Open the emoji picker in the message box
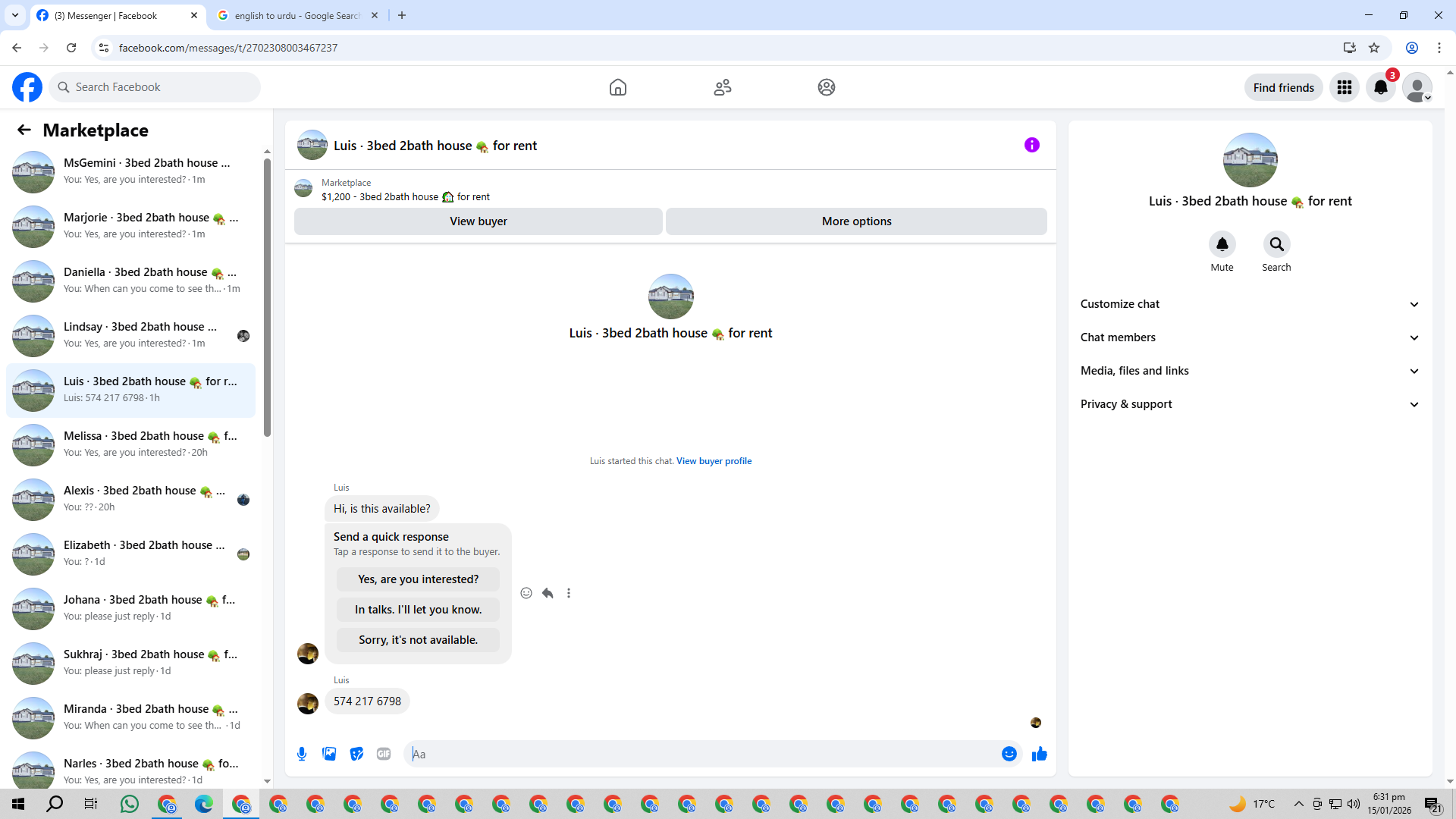This screenshot has width=1456, height=819. (1009, 754)
